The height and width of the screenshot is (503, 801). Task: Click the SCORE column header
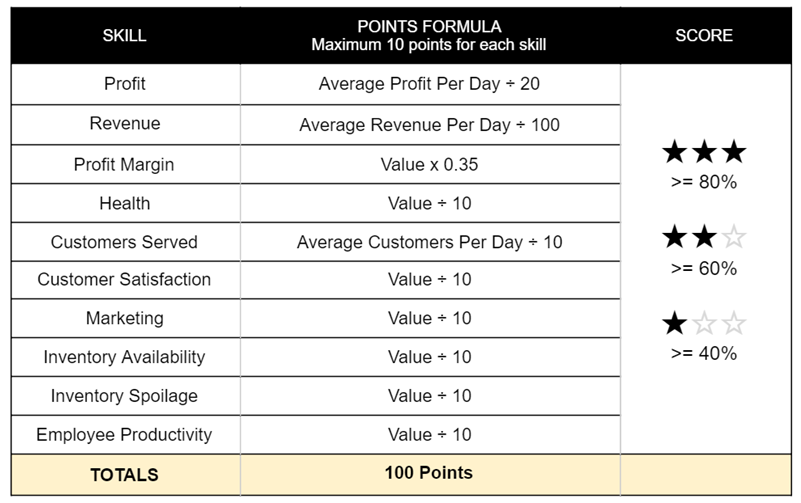[x=705, y=36]
